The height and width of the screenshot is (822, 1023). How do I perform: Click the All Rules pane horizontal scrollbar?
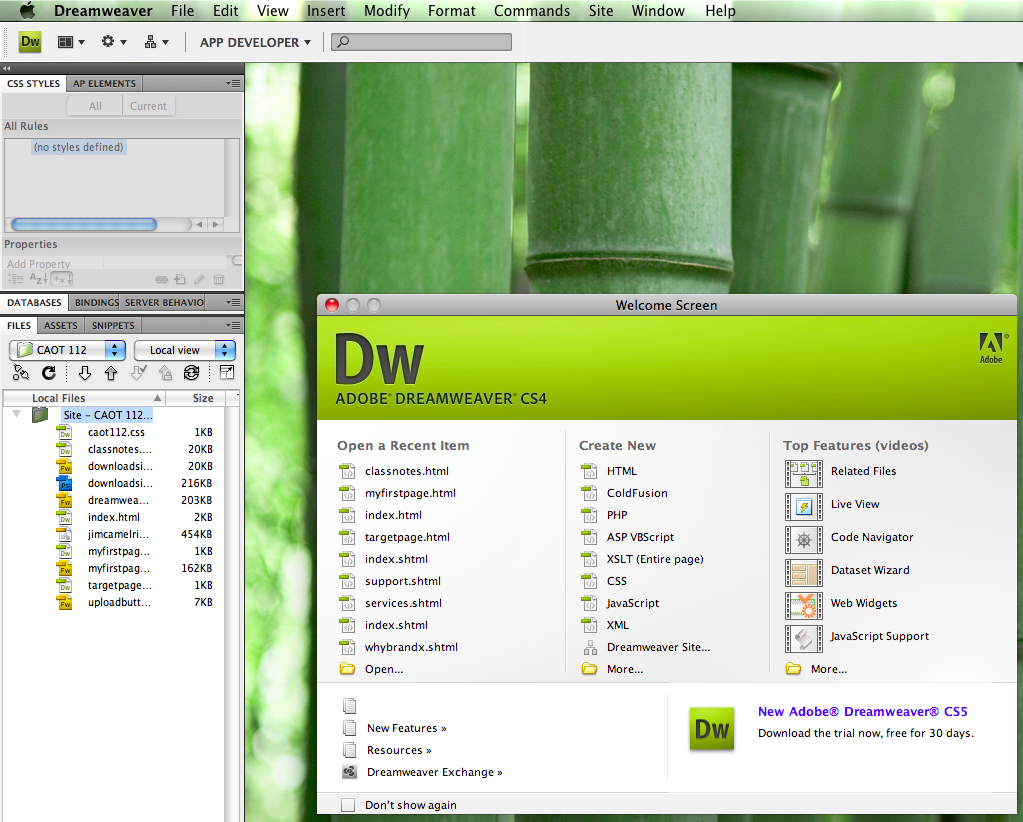pyautogui.click(x=84, y=224)
